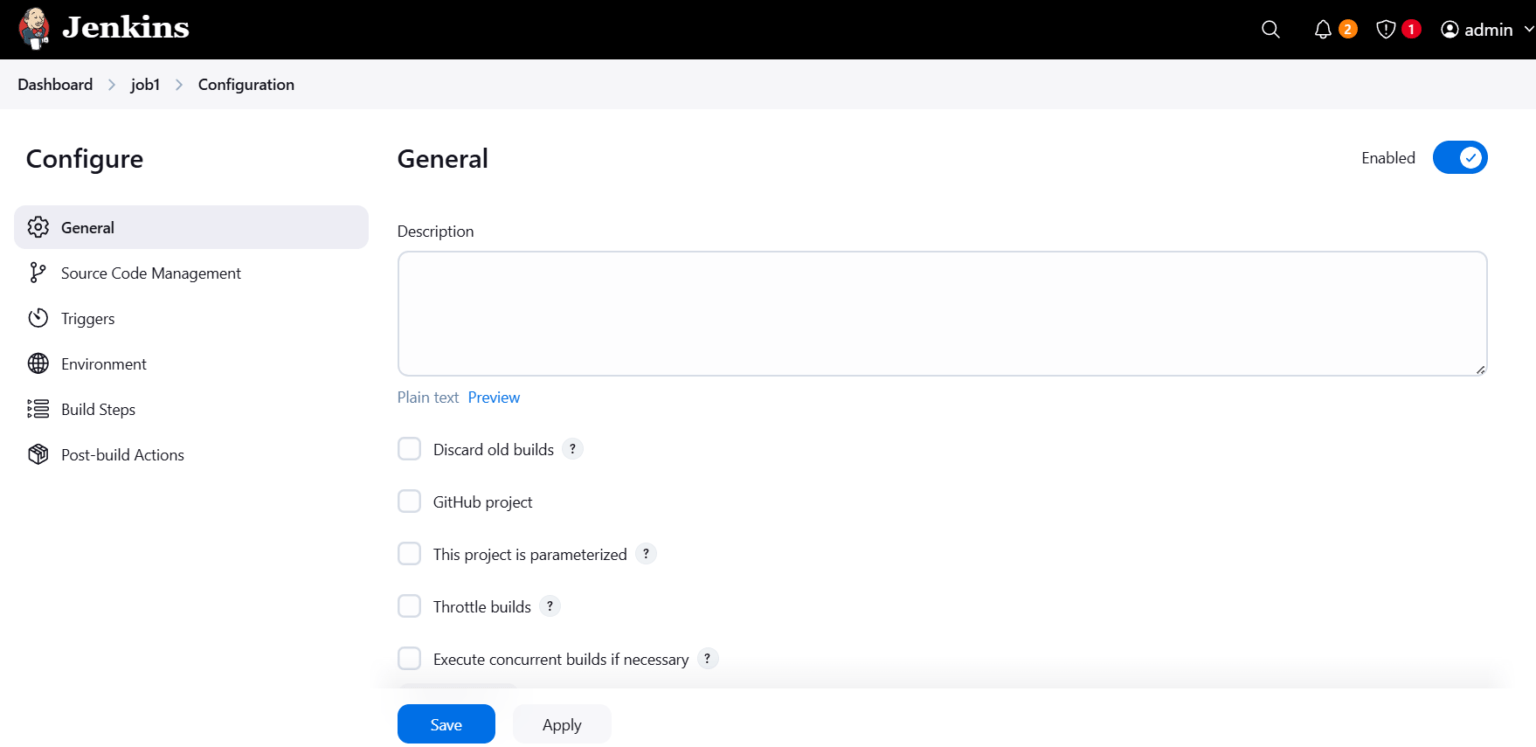Click the Save button
This screenshot has width=1536, height=747.
tap(446, 724)
